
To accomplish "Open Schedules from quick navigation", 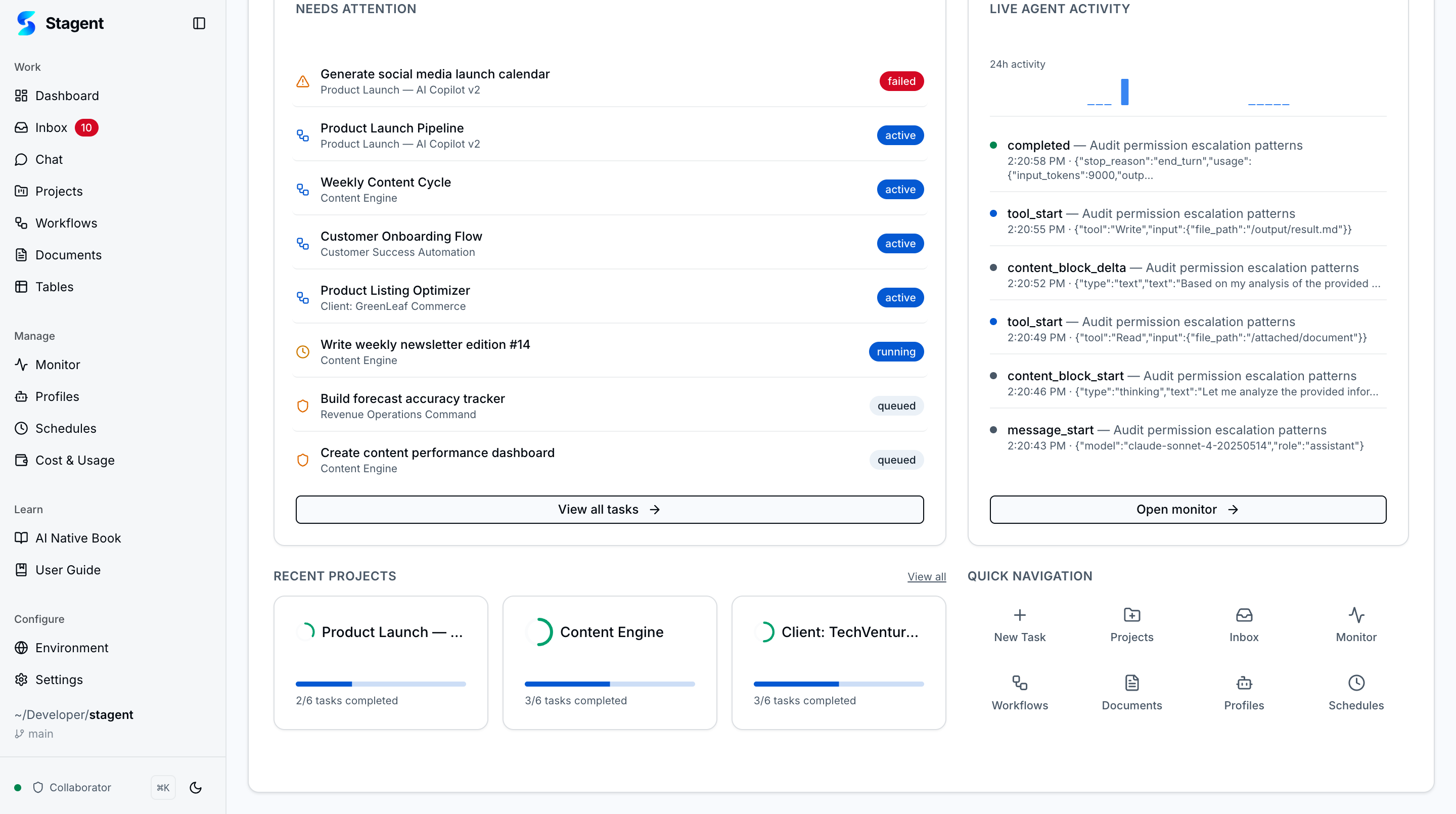I will (x=1355, y=693).
